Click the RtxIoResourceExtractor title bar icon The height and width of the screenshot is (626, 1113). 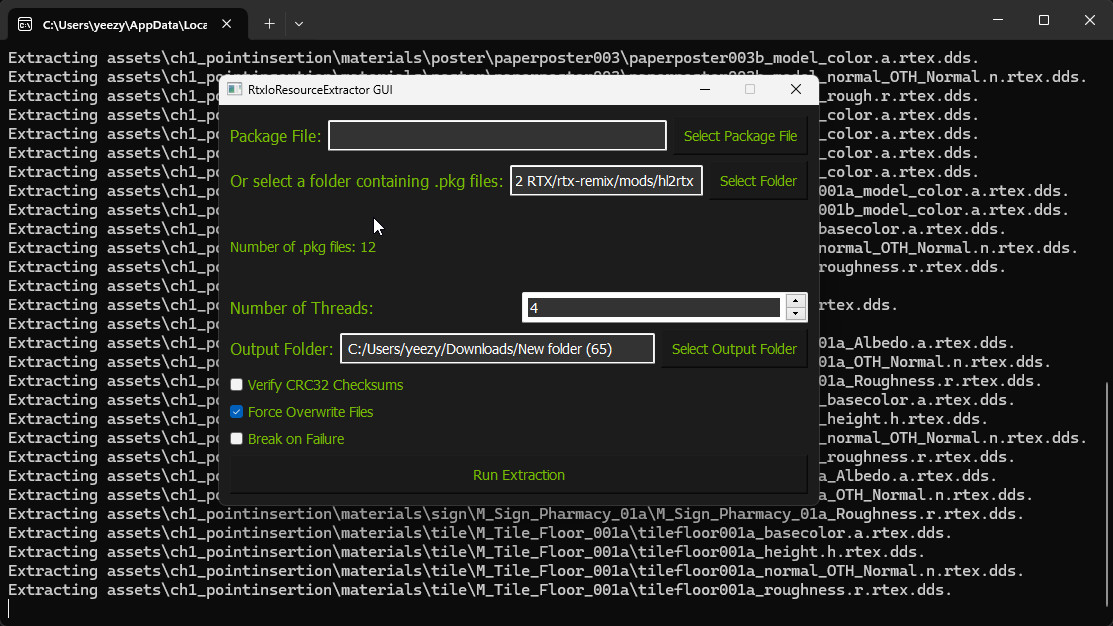pos(234,89)
